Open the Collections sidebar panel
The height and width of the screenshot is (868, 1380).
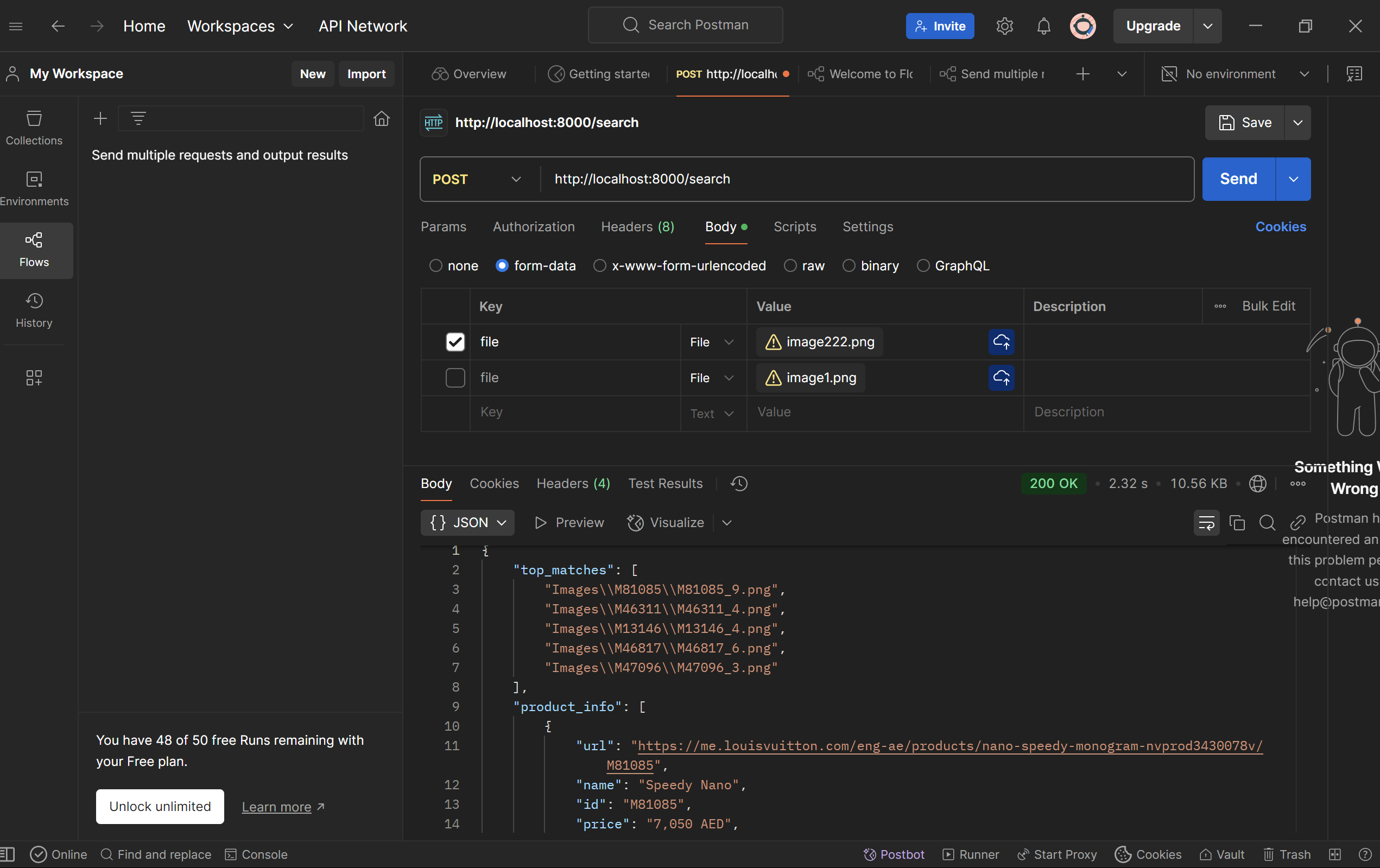coord(34,128)
